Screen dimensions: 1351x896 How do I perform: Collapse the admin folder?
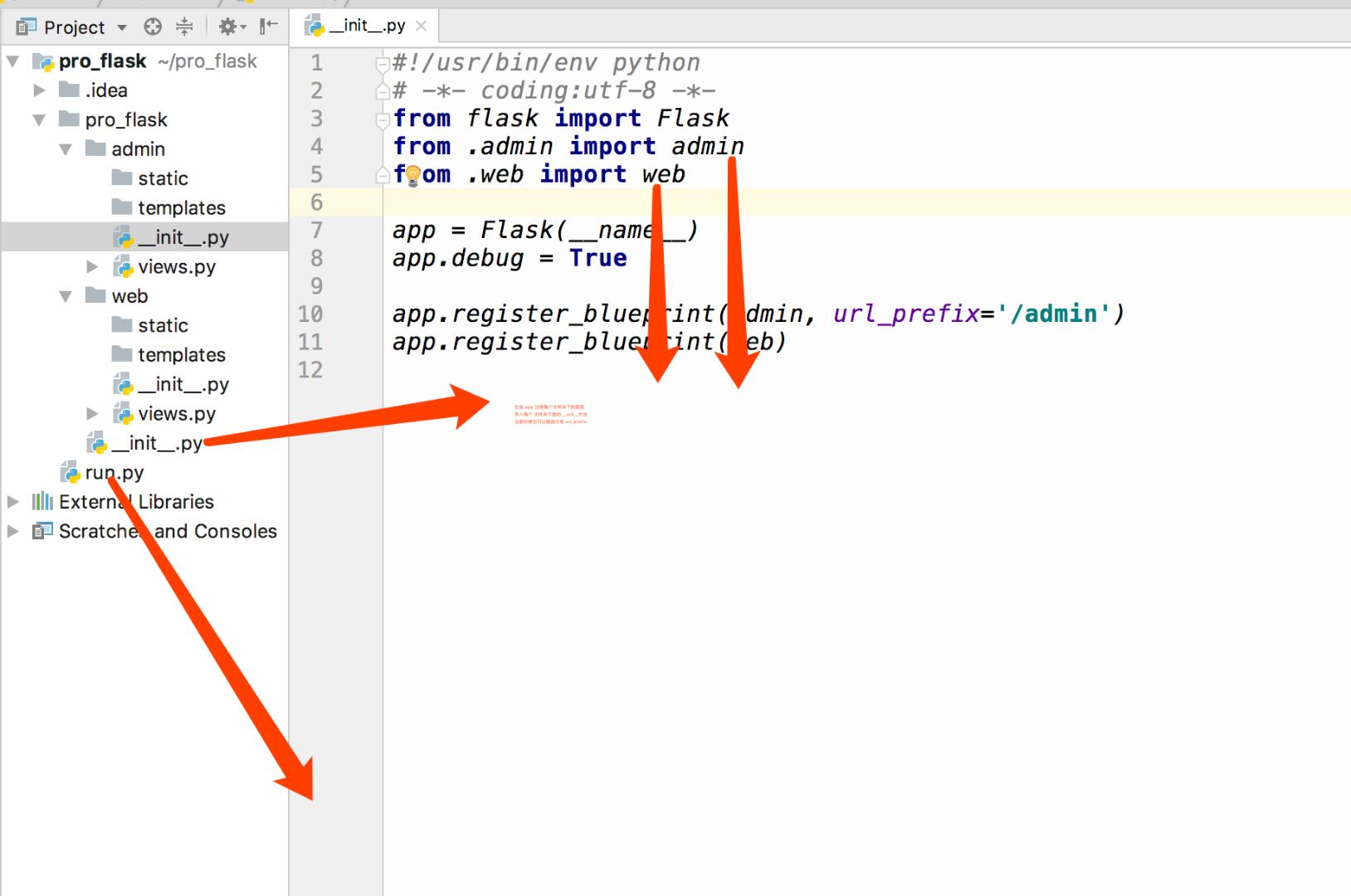click(x=66, y=149)
